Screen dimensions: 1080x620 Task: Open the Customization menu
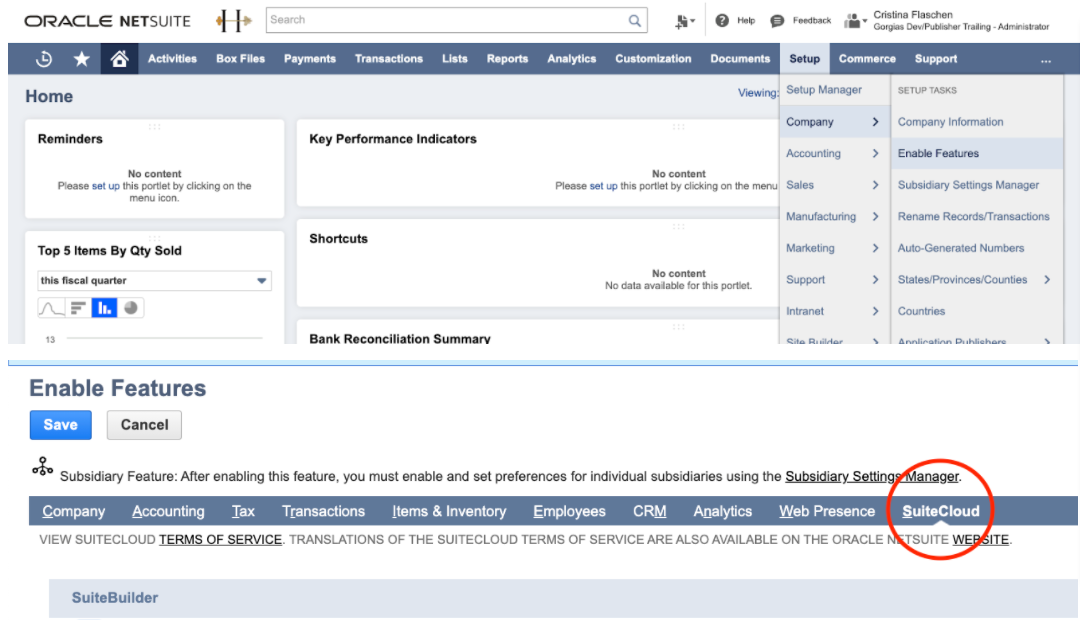[x=653, y=59]
